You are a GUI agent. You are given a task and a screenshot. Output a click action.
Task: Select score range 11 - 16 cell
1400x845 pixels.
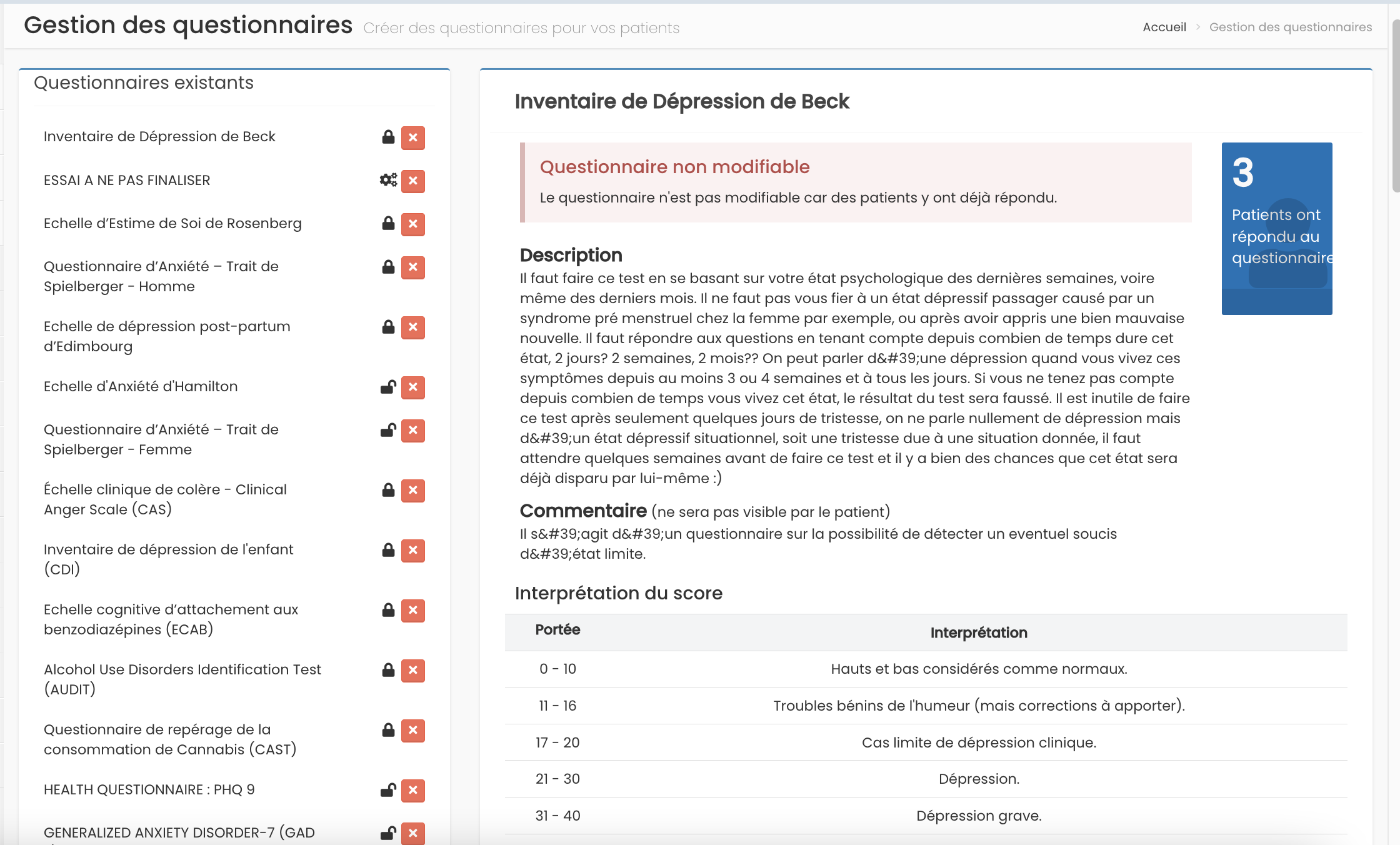(557, 706)
